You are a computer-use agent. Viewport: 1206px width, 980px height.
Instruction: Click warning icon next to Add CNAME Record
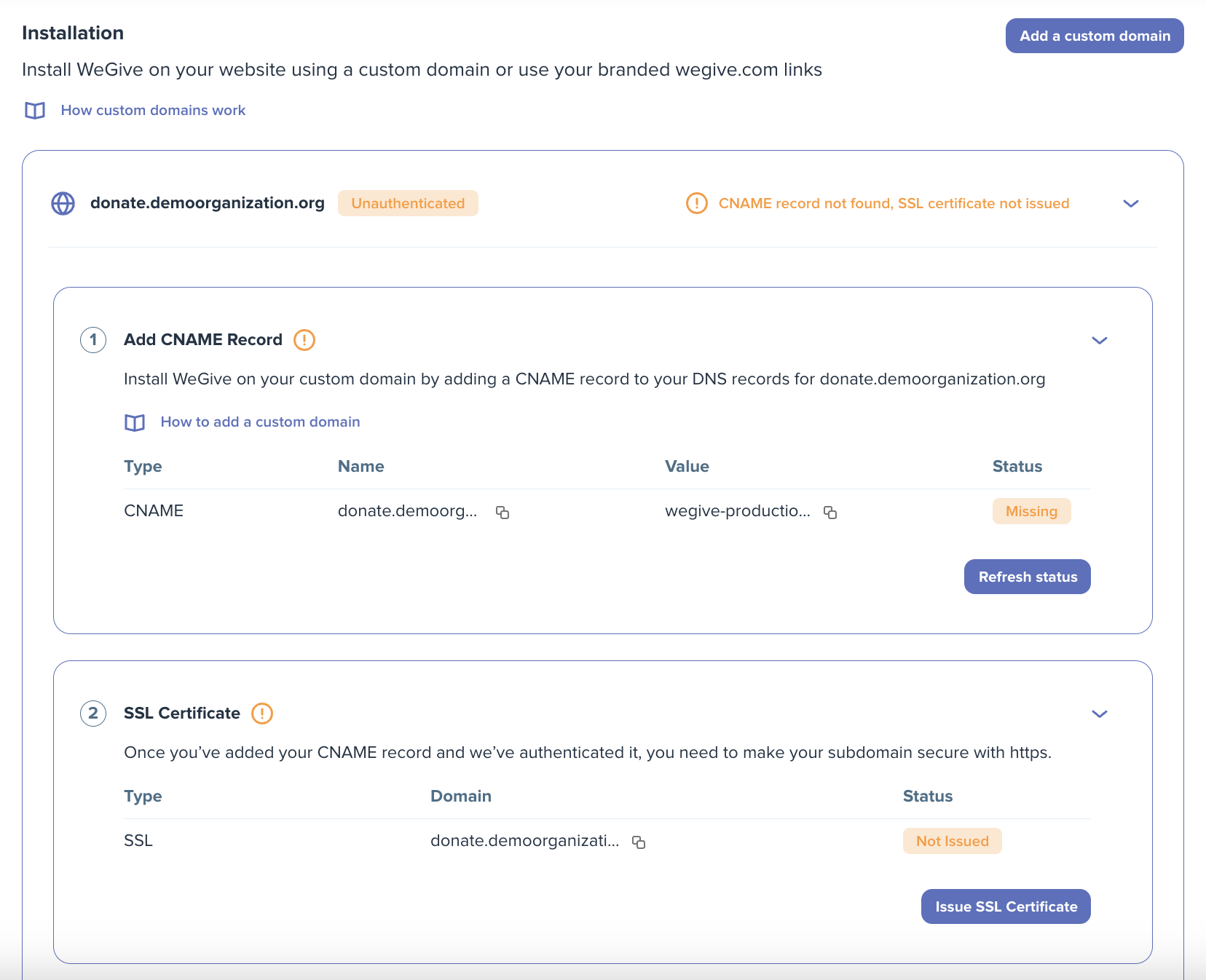click(x=304, y=340)
